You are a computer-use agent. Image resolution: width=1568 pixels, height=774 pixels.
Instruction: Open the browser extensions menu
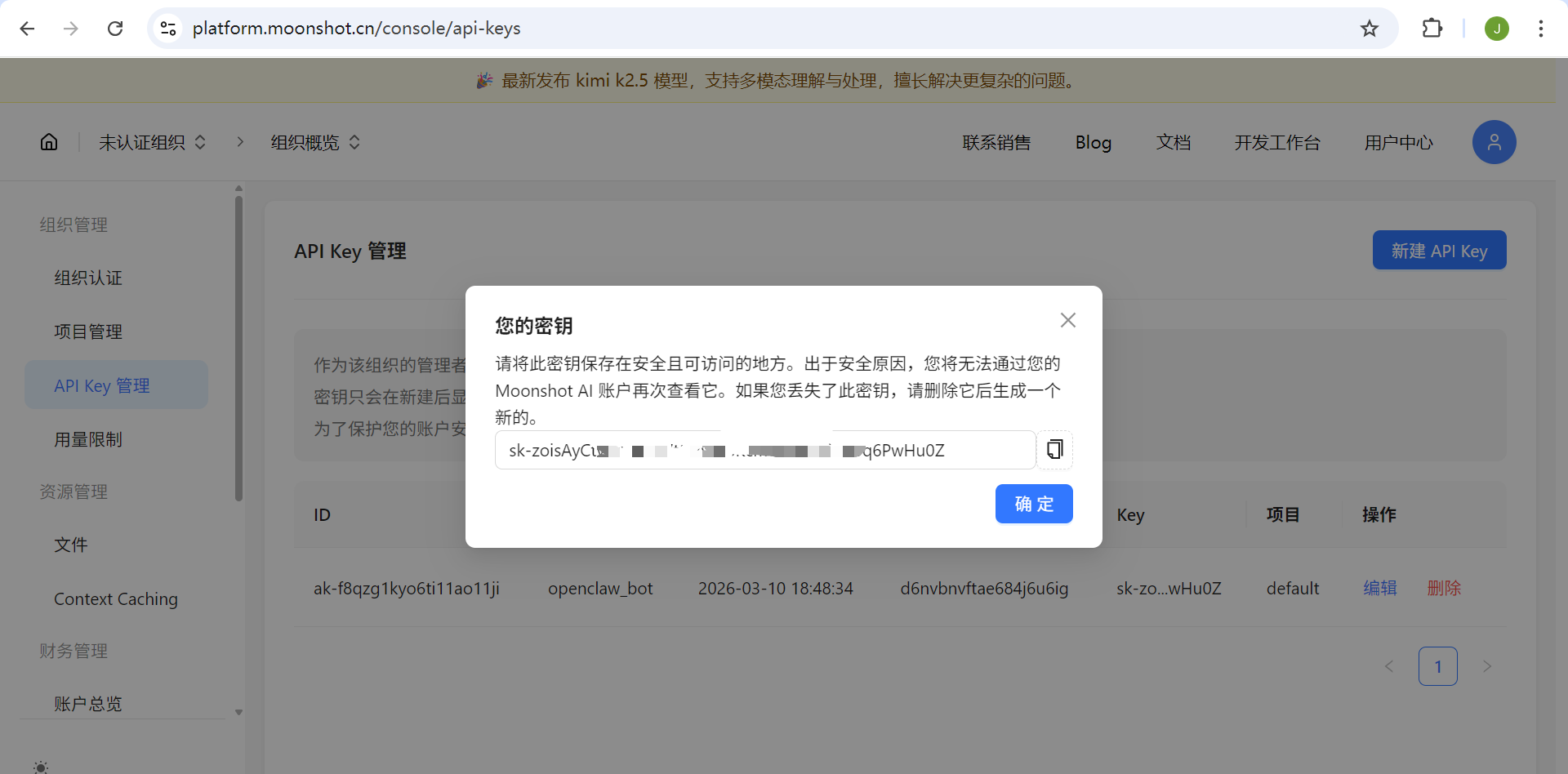[1432, 29]
